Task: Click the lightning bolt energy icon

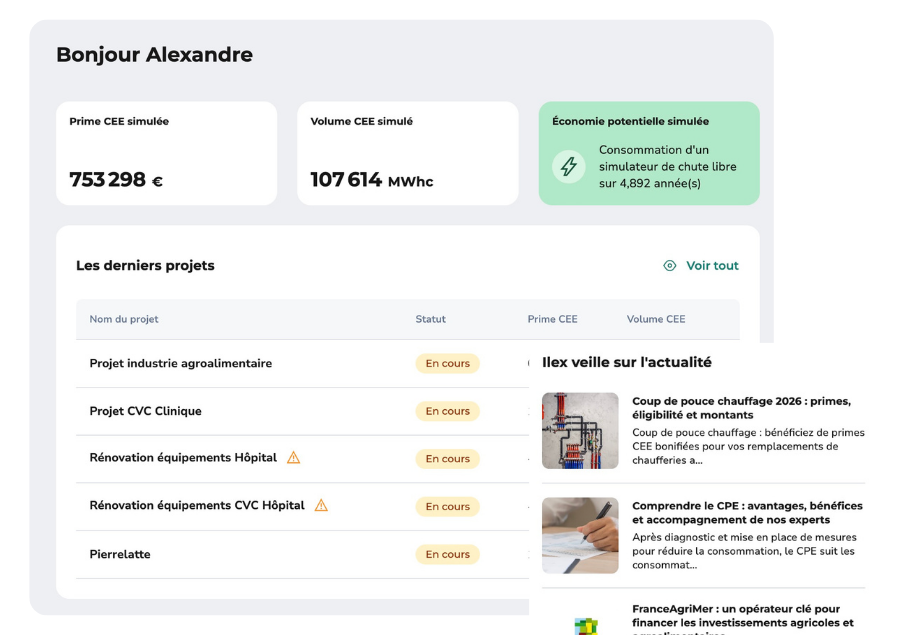Action: [x=569, y=167]
